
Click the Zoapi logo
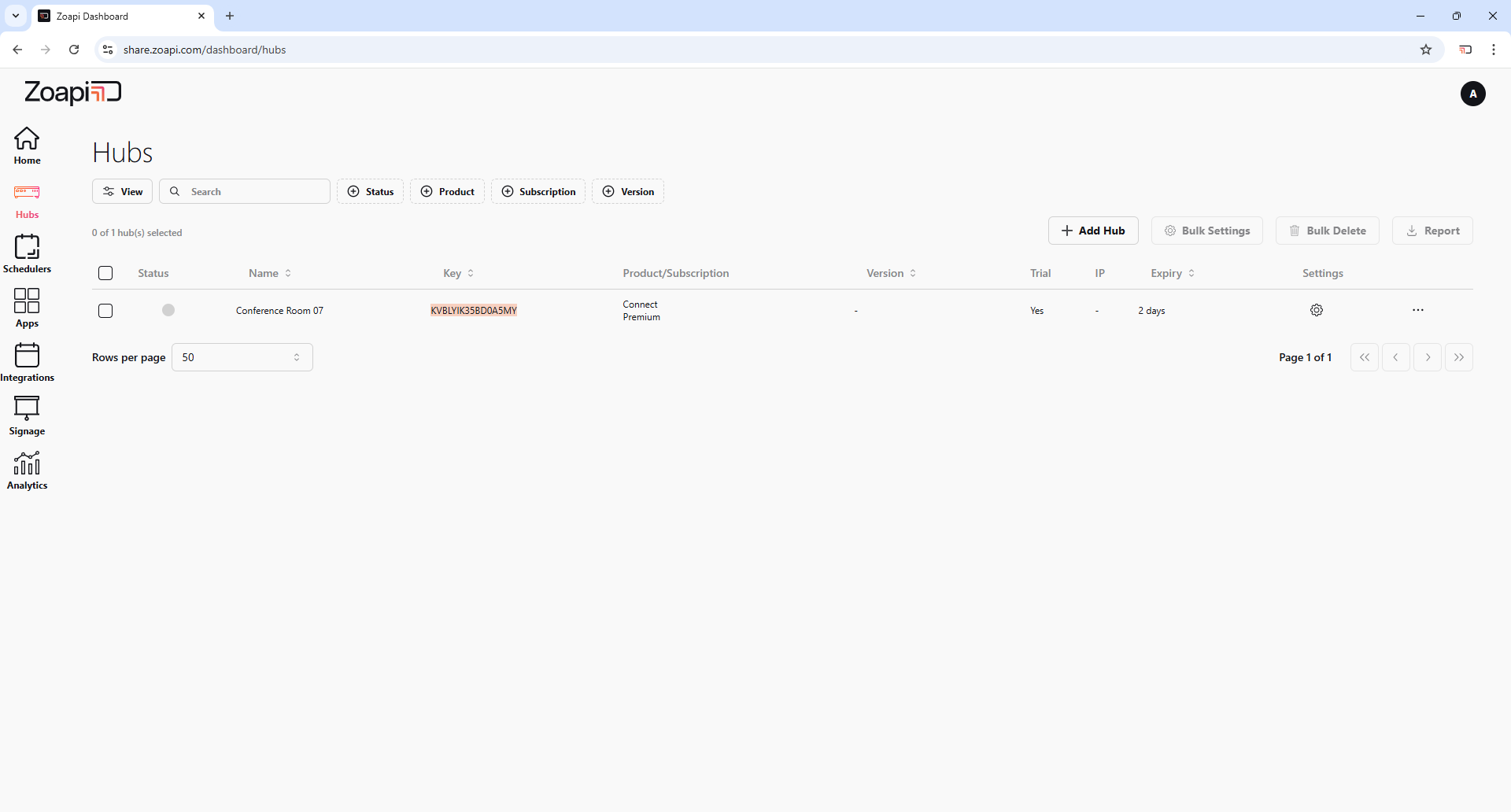[72, 93]
